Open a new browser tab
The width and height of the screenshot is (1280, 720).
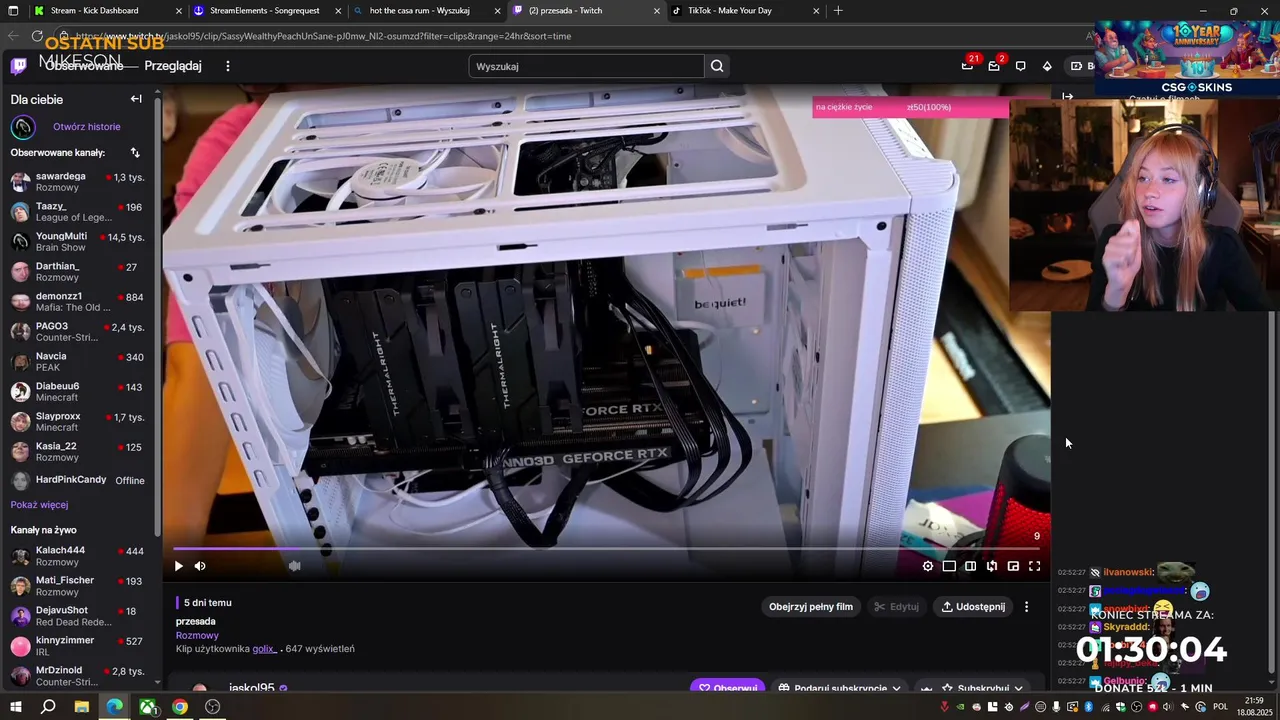[838, 11]
